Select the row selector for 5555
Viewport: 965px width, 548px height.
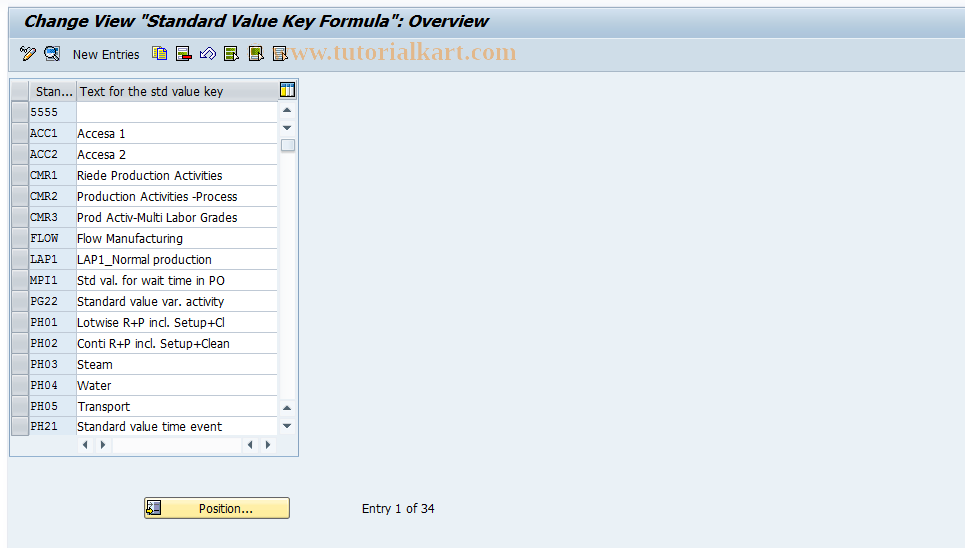coord(20,112)
